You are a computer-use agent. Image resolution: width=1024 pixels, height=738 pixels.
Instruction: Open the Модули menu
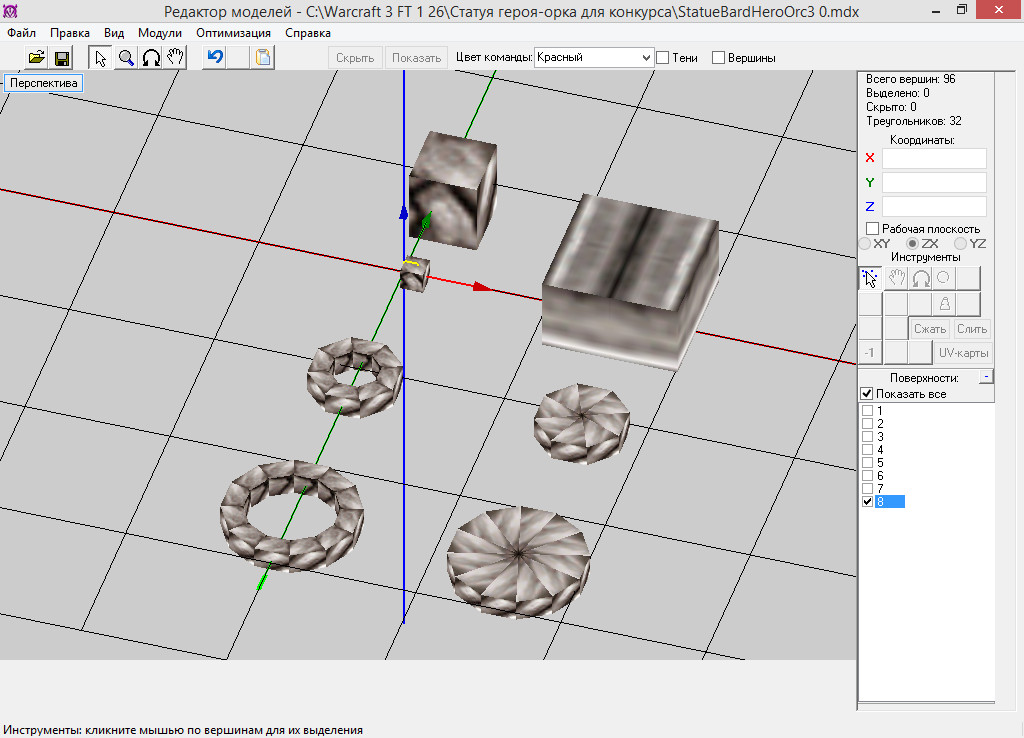(159, 33)
